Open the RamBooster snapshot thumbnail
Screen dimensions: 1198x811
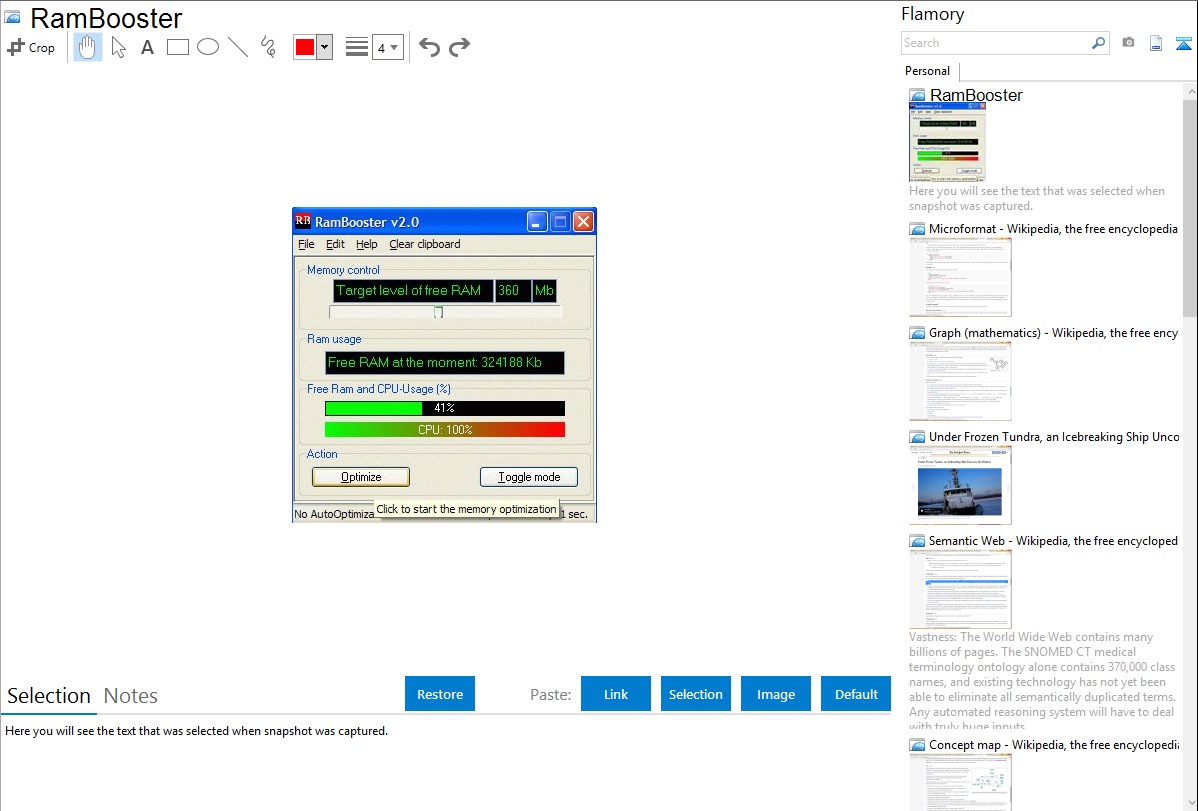coord(947,142)
